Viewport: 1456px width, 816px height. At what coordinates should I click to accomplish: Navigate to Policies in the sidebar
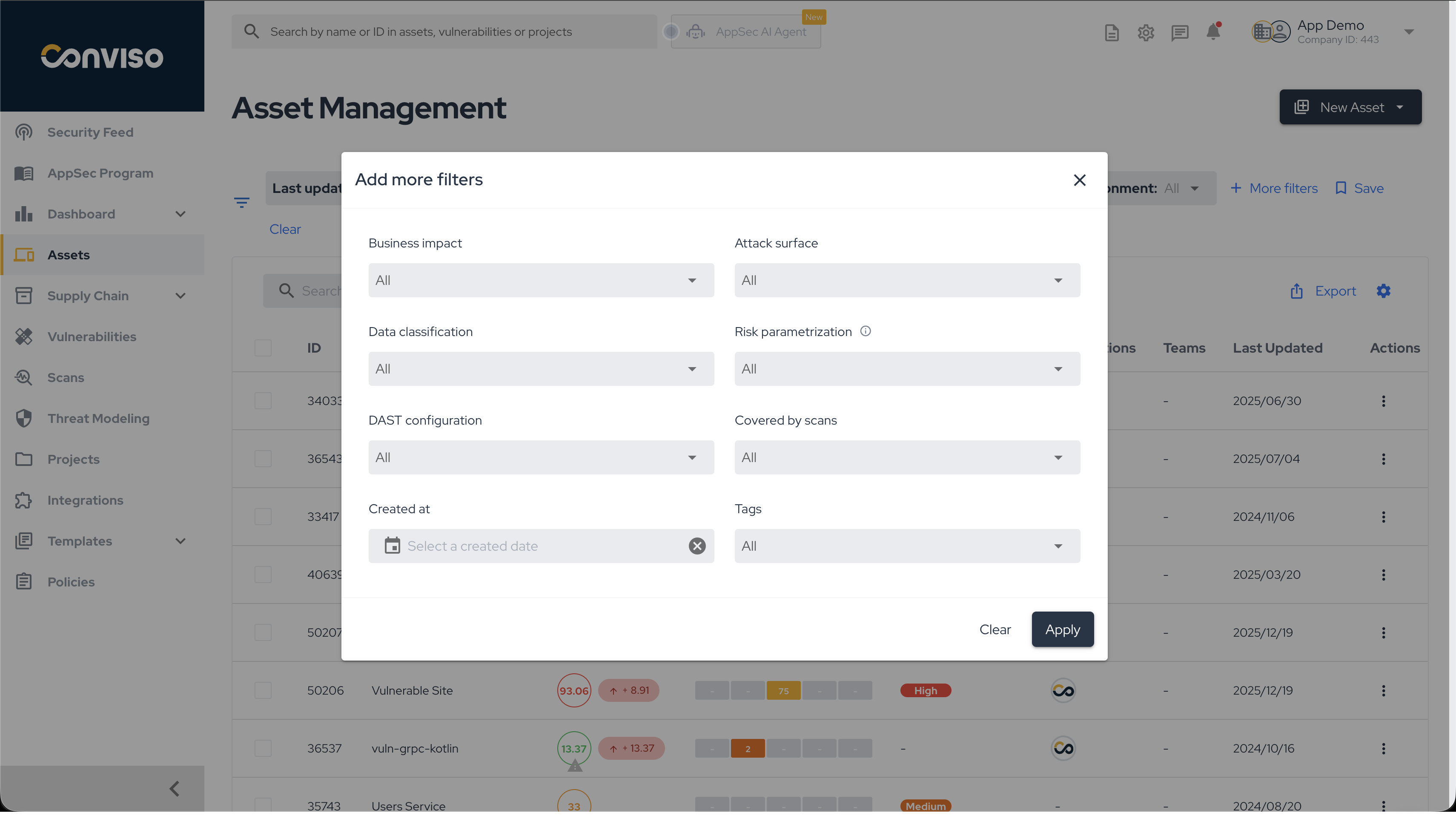pos(71,582)
